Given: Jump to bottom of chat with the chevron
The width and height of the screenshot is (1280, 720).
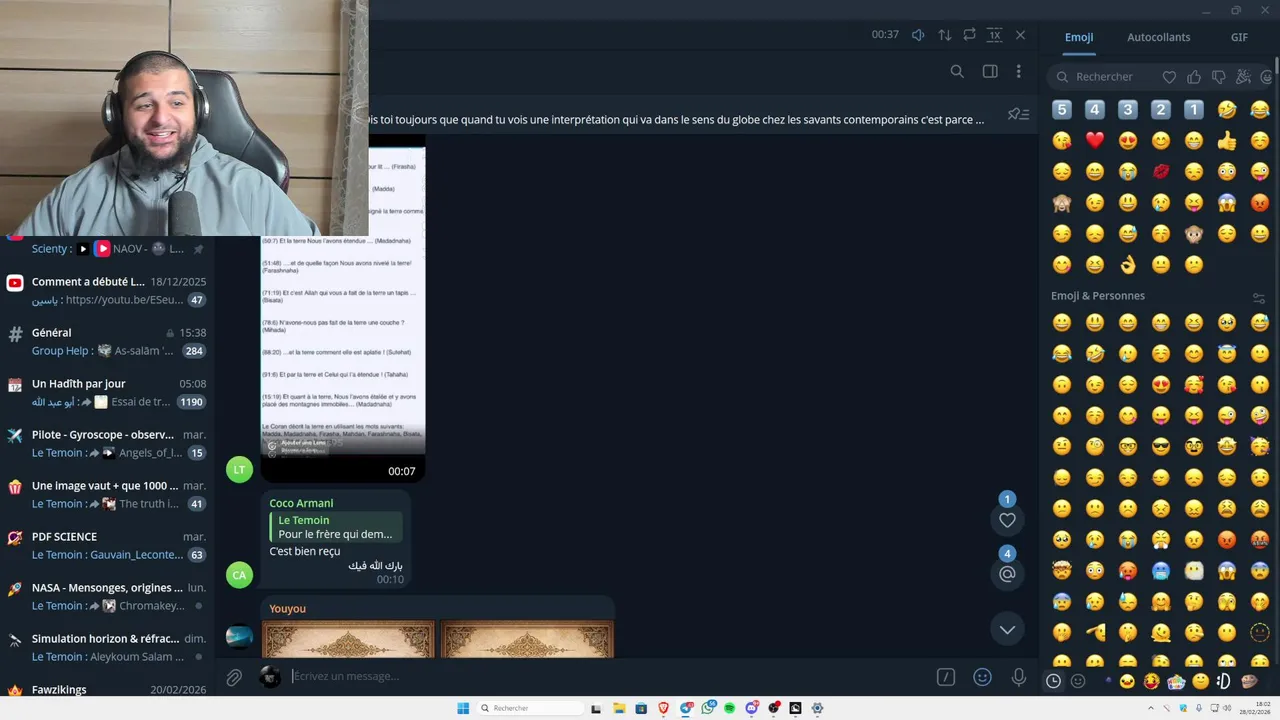Looking at the screenshot, I should click(1007, 629).
